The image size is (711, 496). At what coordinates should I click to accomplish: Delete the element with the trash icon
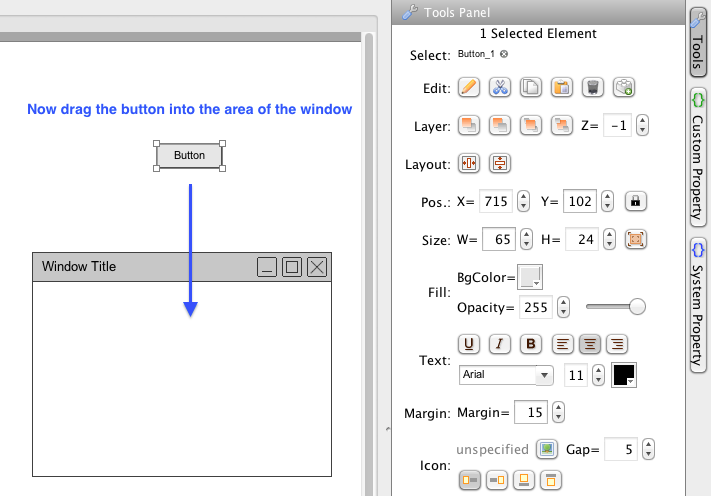click(593, 87)
